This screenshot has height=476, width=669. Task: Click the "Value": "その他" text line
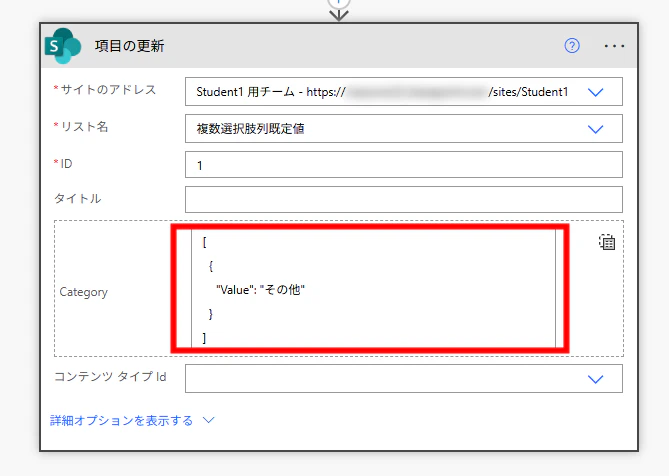[x=260, y=290]
